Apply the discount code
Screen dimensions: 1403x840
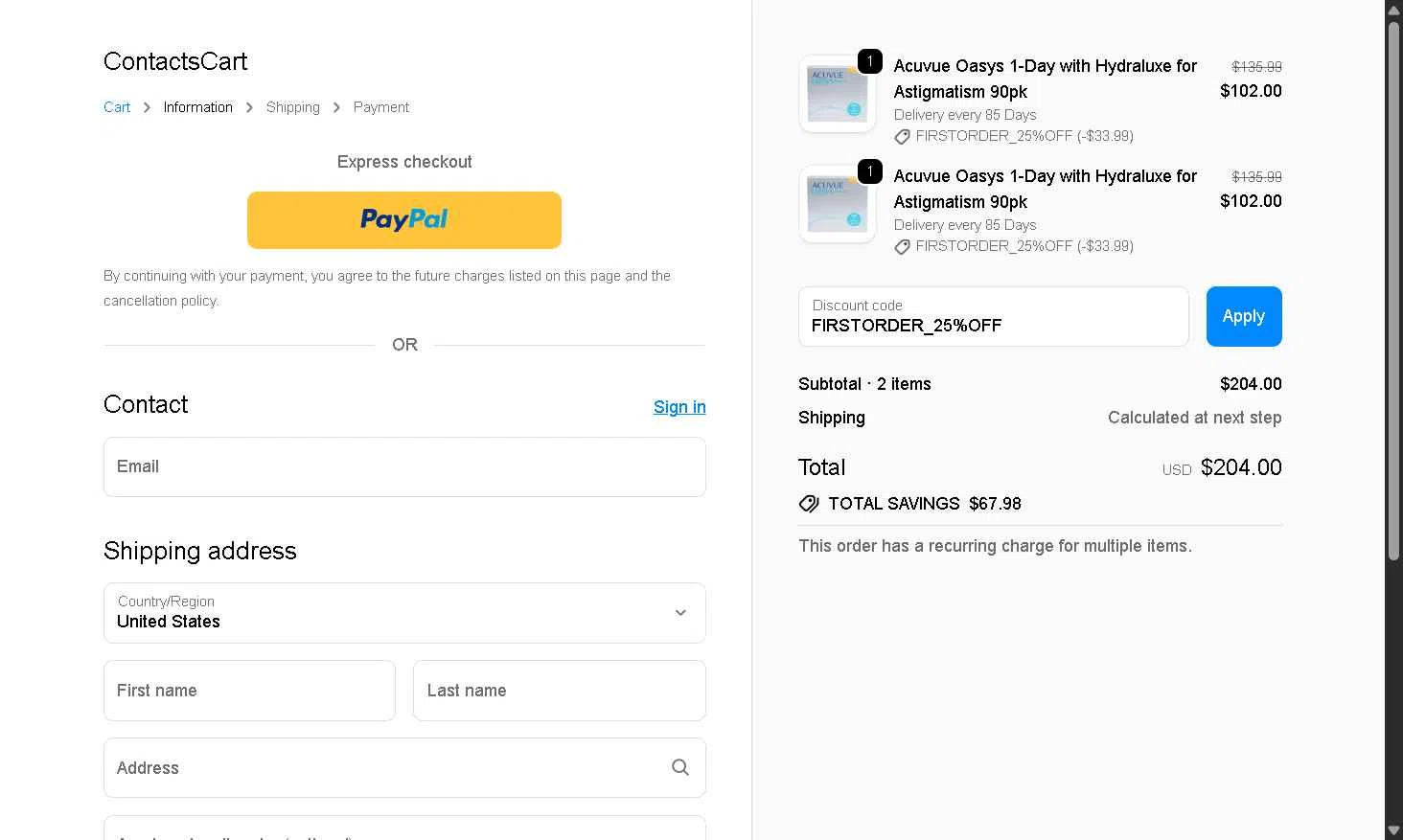pos(1244,316)
